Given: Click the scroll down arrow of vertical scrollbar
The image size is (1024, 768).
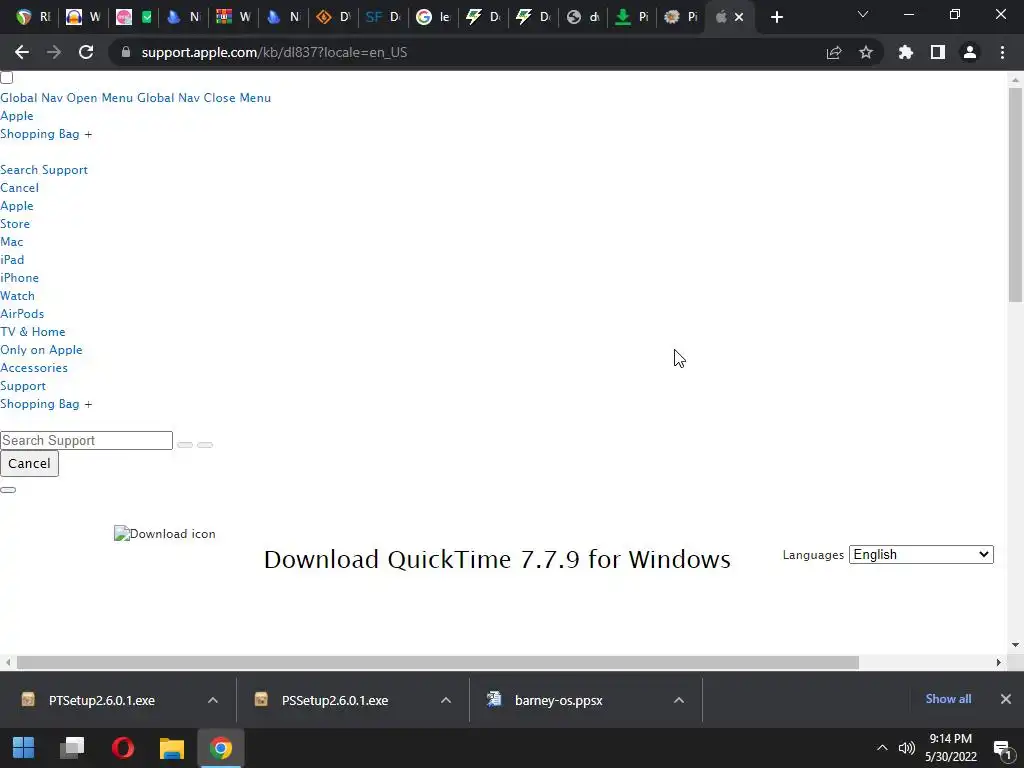Looking at the screenshot, I should [1015, 645].
